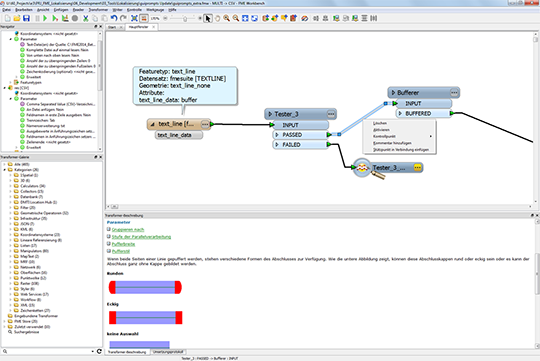The image size is (540, 361).
Task: Undo the last action with the blue arrow
Action: pyautogui.click(x=114, y=18)
